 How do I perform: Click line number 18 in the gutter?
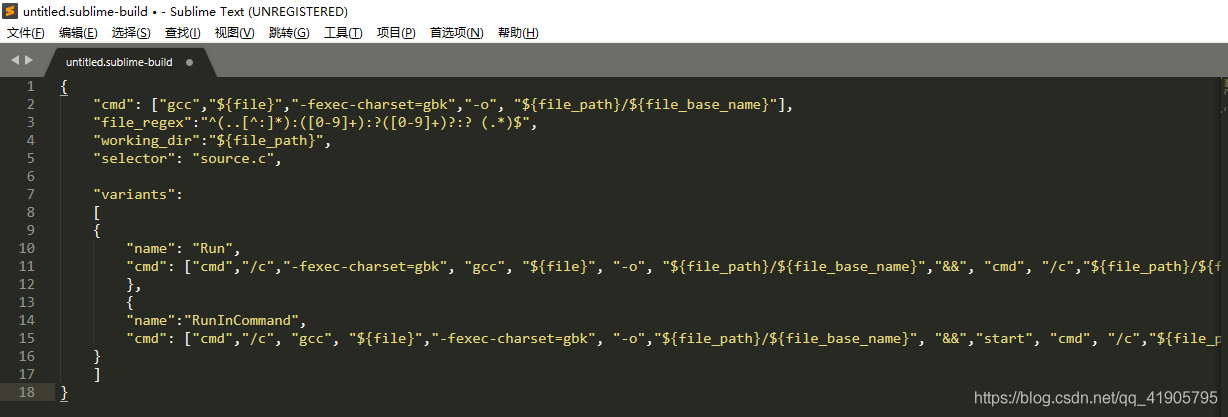27,392
